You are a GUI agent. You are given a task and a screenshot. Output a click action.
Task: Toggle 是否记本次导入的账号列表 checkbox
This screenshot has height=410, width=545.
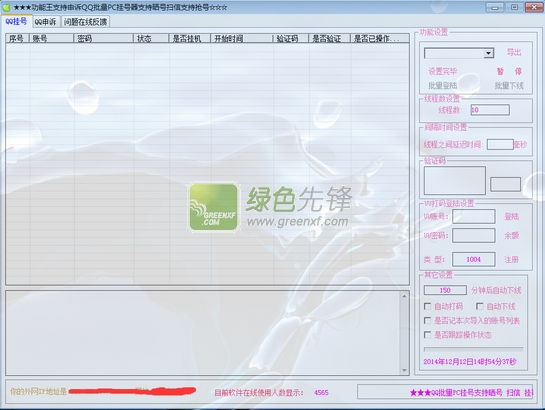[428, 320]
